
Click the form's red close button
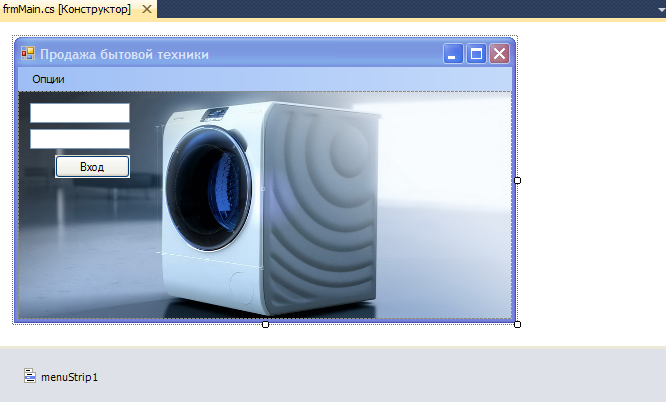(x=499, y=54)
